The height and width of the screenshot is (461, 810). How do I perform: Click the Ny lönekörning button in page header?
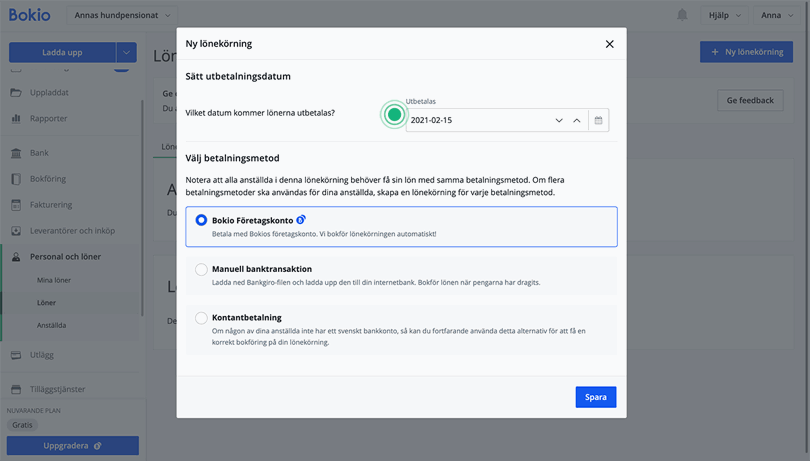[x=746, y=52]
